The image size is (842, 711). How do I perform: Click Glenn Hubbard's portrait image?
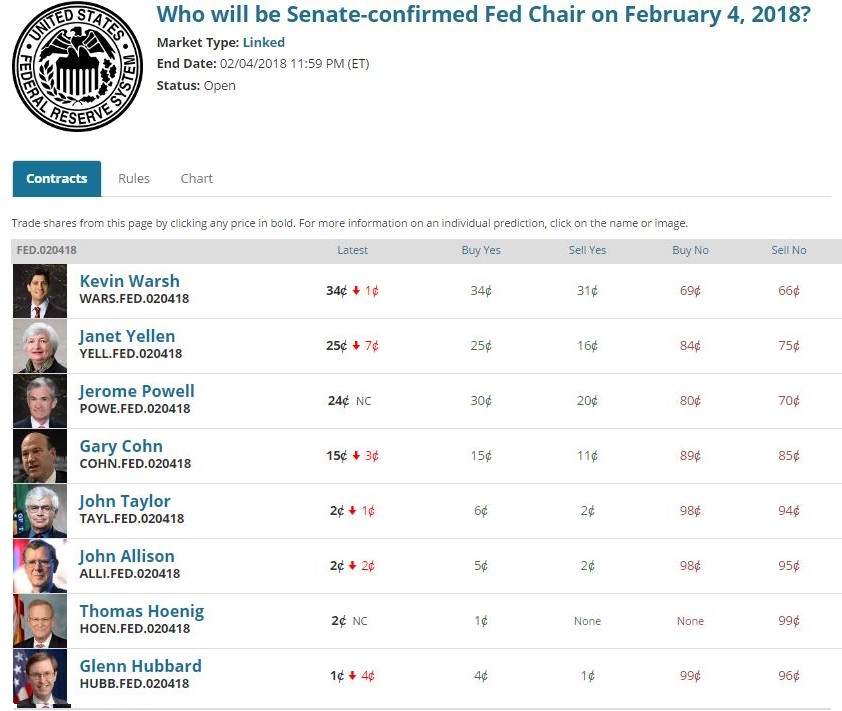(40, 676)
